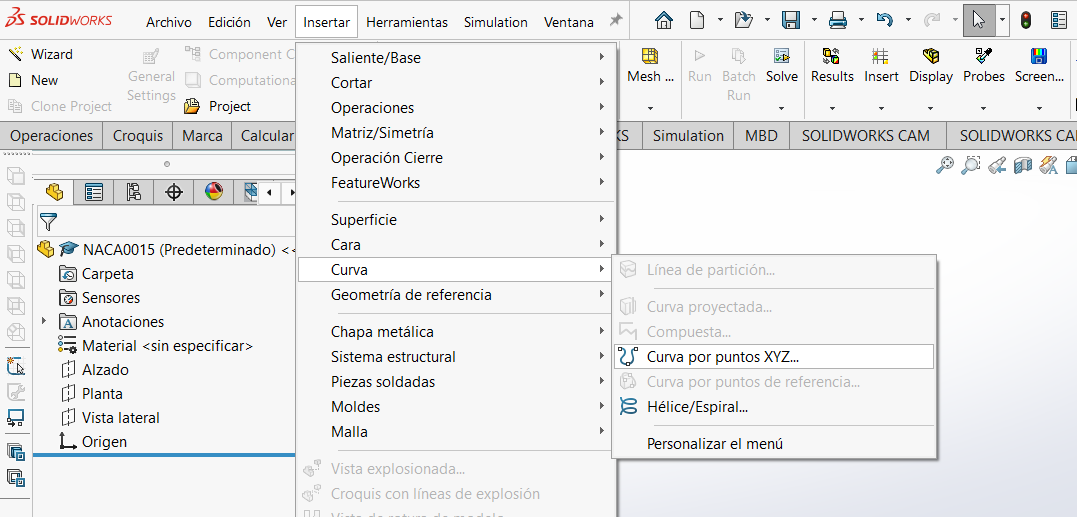Click the Rebuild traffic light icon
1077x517 pixels.
click(x=1026, y=20)
